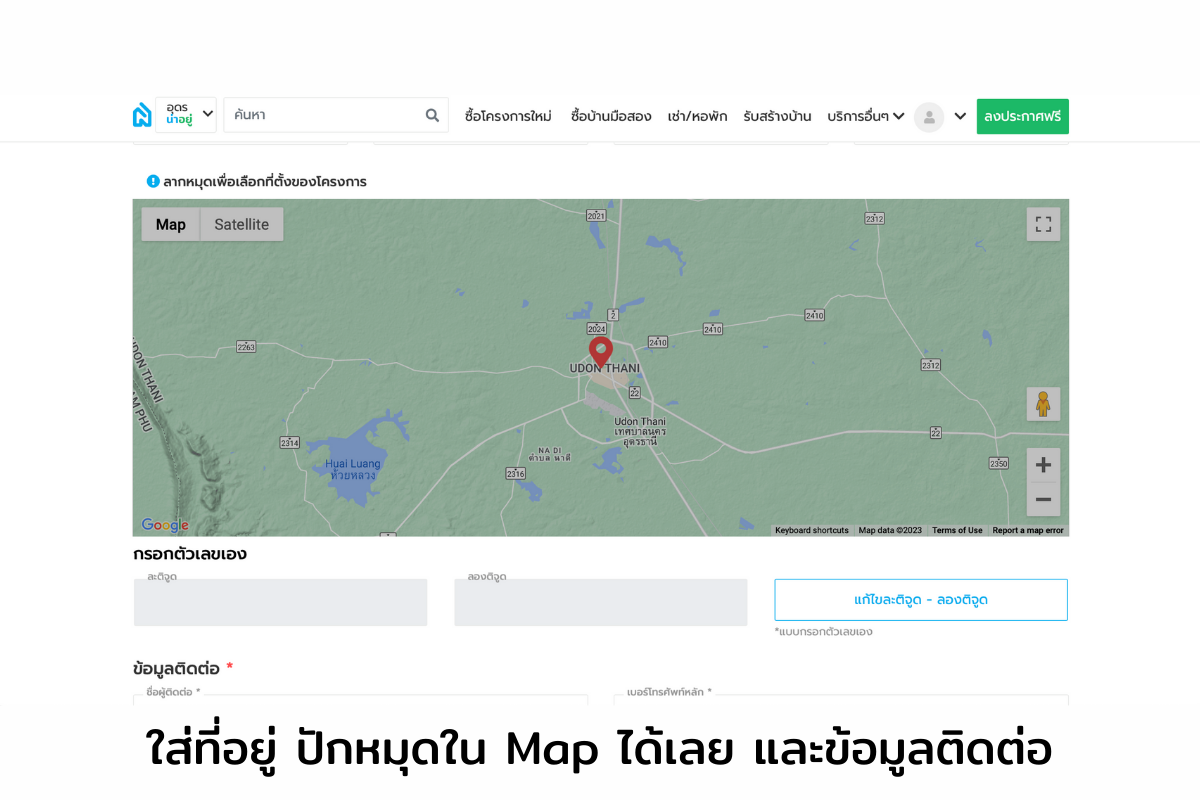This screenshot has height=800, width=1200.
Task: Click the ละติจูด input field
Action: click(x=281, y=602)
